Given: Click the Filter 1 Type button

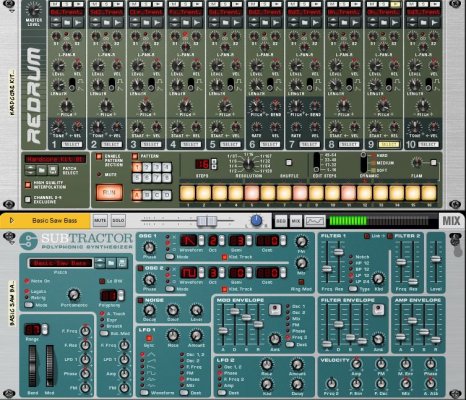Looking at the screenshot, I should point(353,289).
